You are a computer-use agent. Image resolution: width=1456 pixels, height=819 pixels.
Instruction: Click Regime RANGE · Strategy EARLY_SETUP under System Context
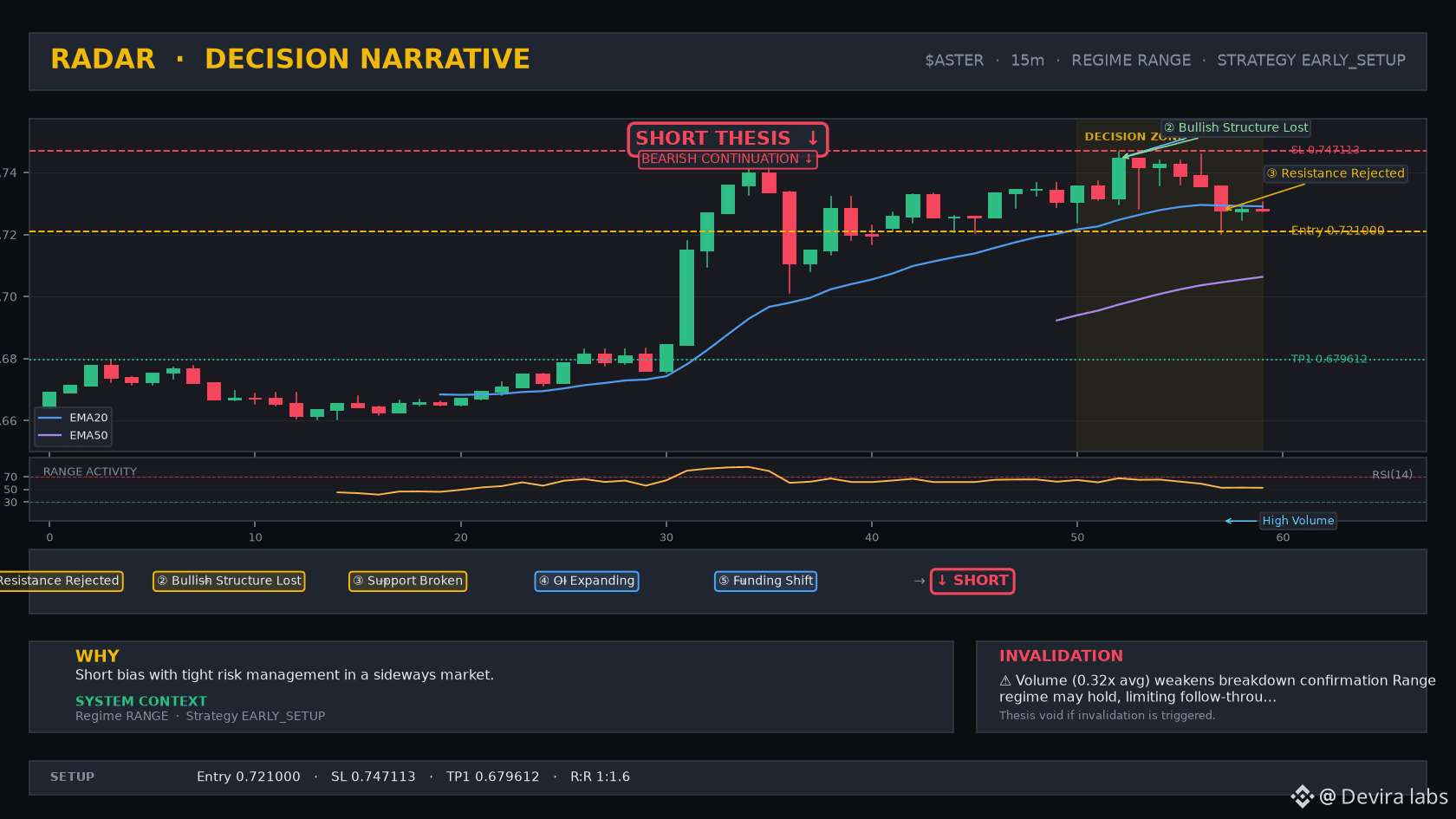(200, 716)
